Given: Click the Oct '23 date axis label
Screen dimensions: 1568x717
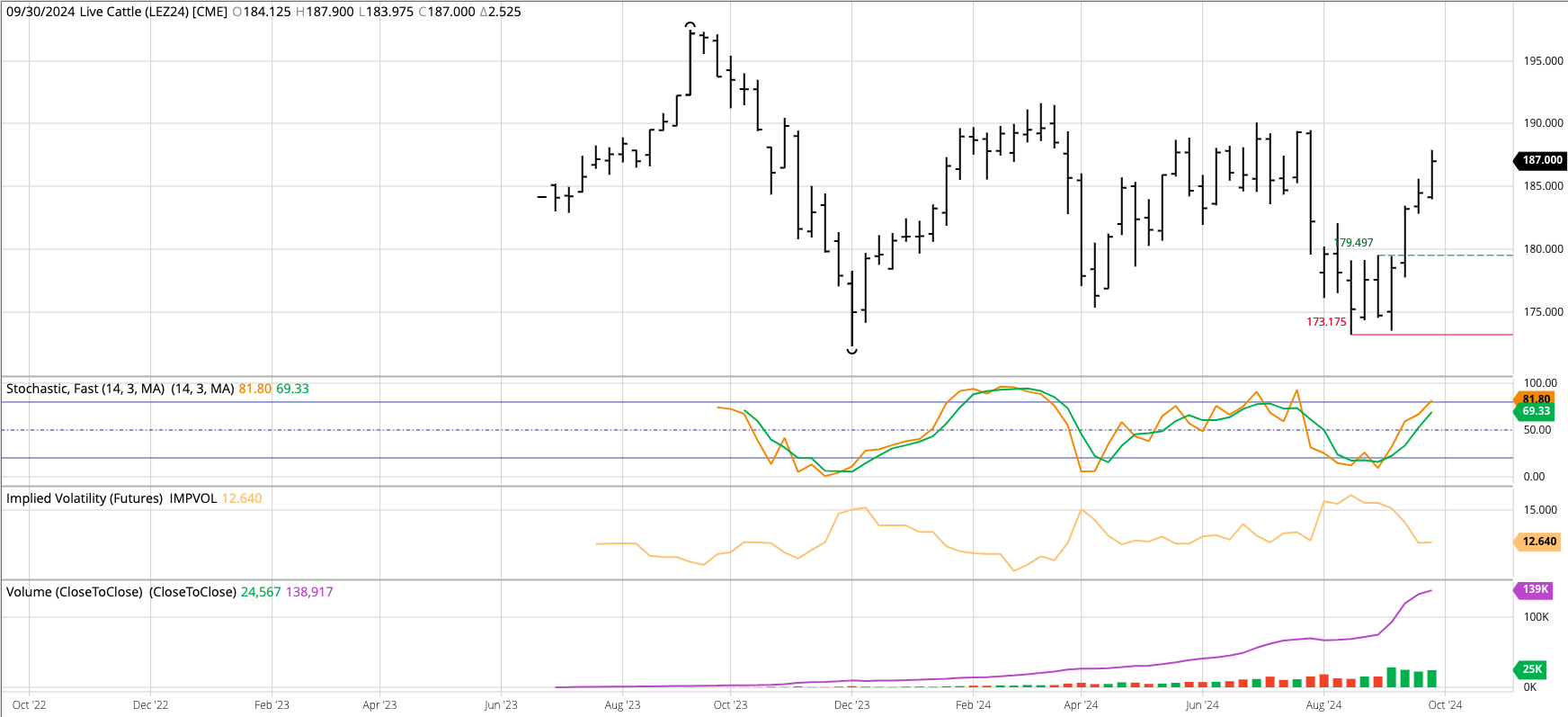Looking at the screenshot, I should (x=730, y=705).
